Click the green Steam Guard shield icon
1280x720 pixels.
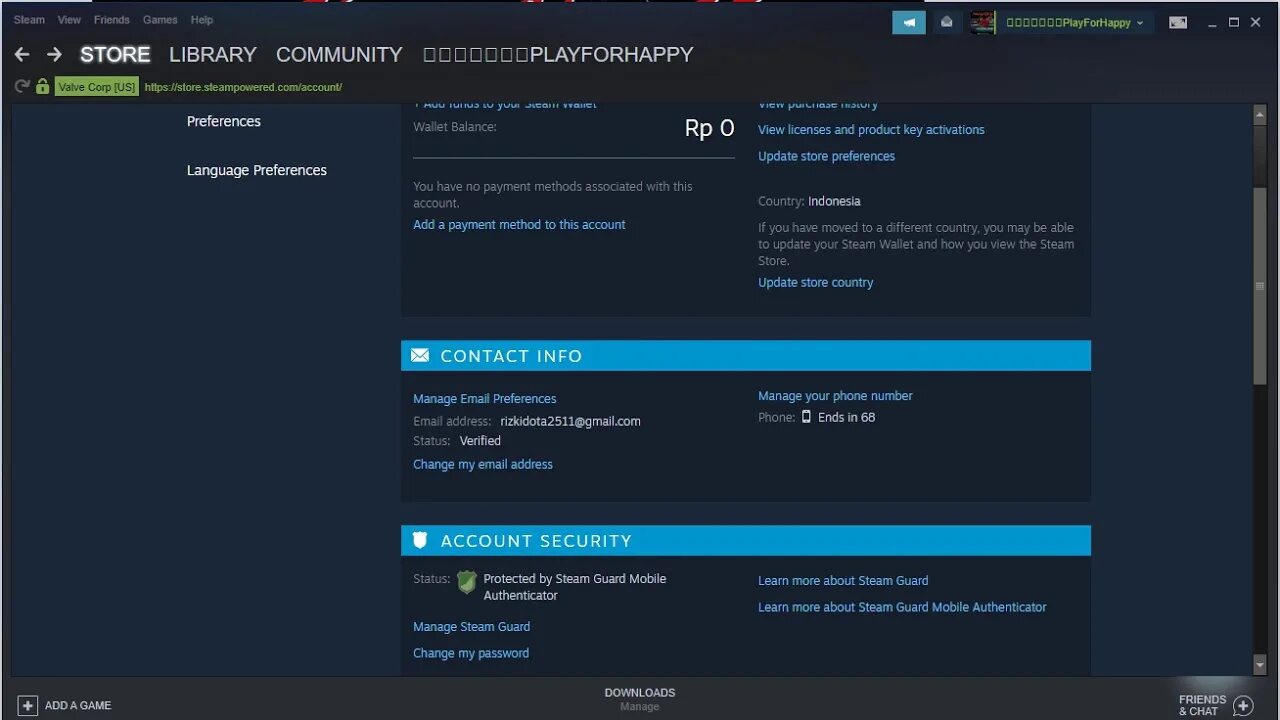466,581
